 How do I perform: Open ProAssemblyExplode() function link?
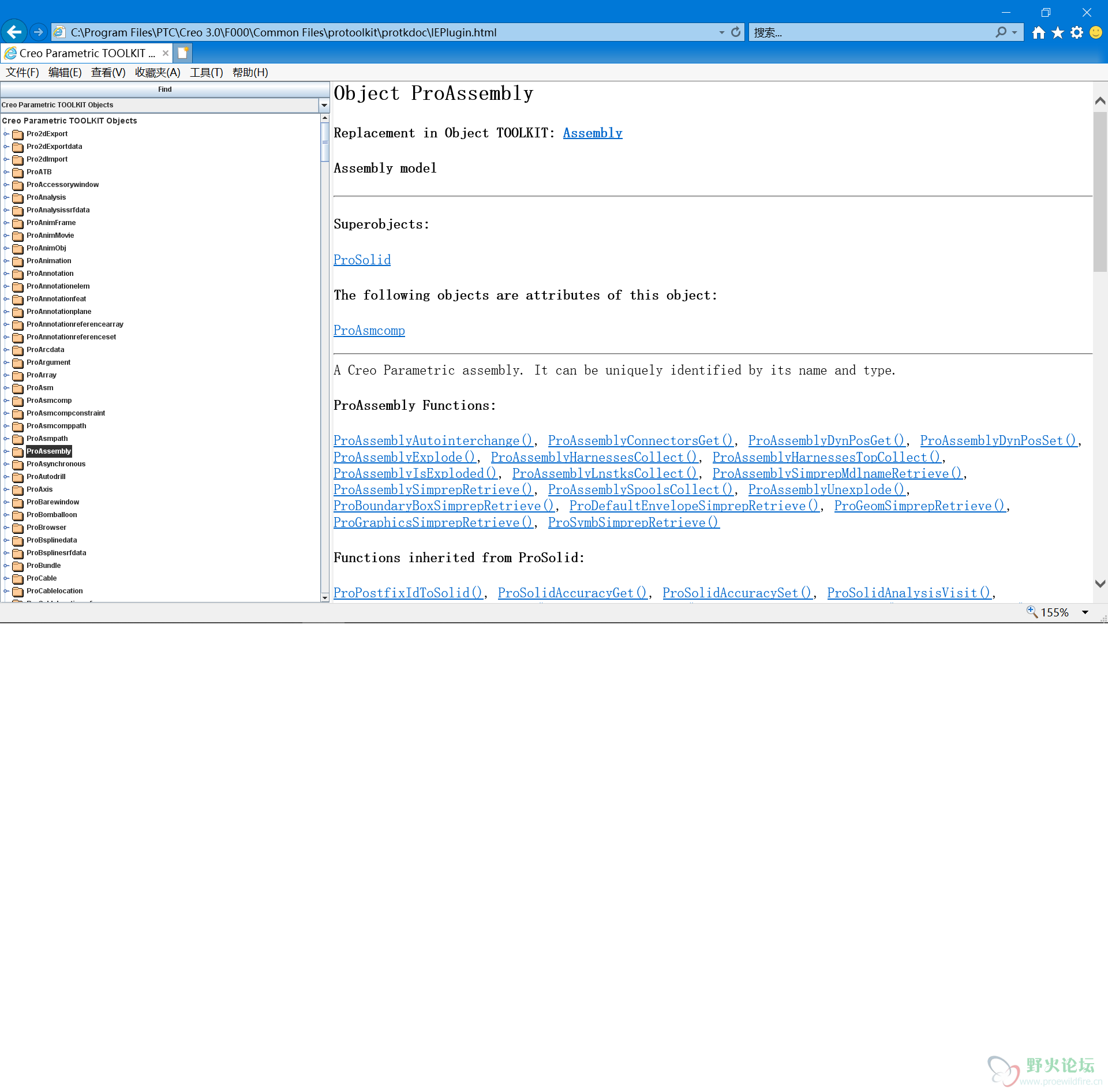pos(405,457)
